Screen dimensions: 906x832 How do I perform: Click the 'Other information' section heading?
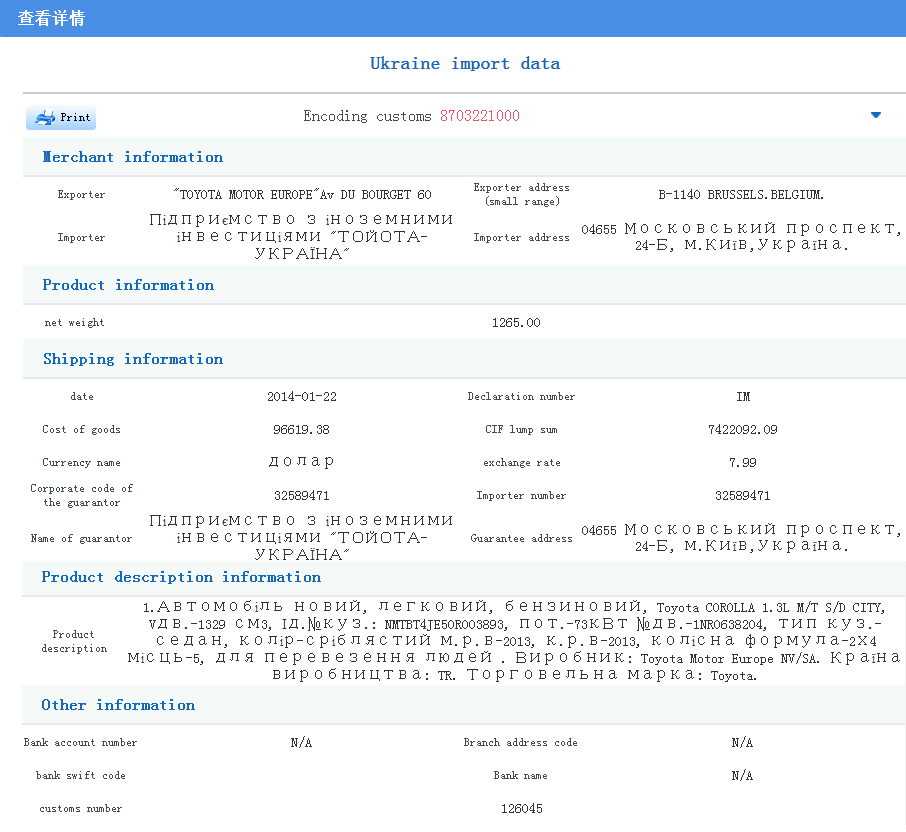[x=118, y=705]
